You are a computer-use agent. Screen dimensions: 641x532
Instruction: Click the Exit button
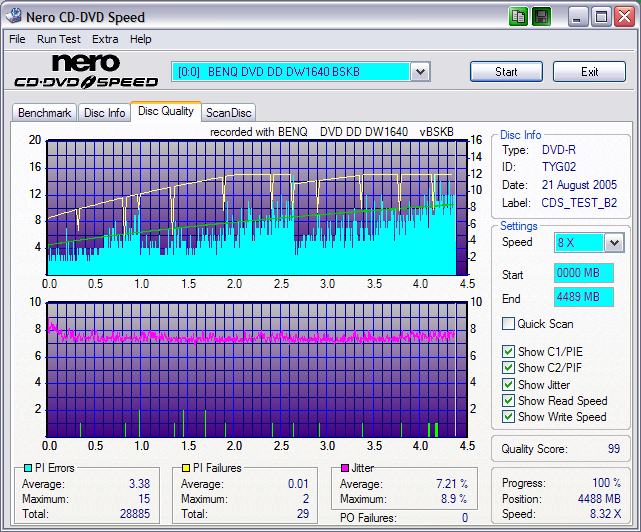tap(589, 71)
